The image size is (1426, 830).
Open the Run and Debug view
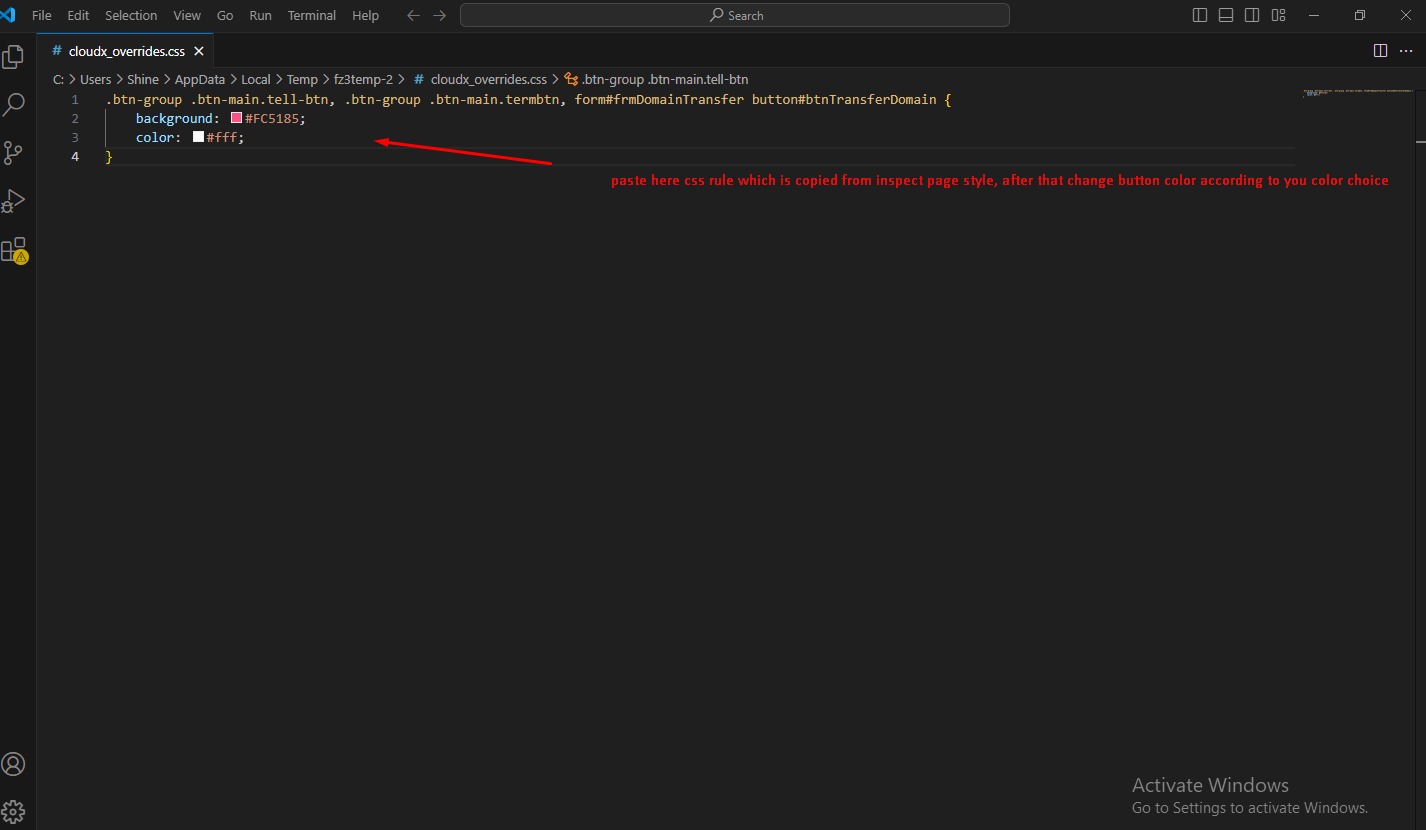[x=14, y=201]
